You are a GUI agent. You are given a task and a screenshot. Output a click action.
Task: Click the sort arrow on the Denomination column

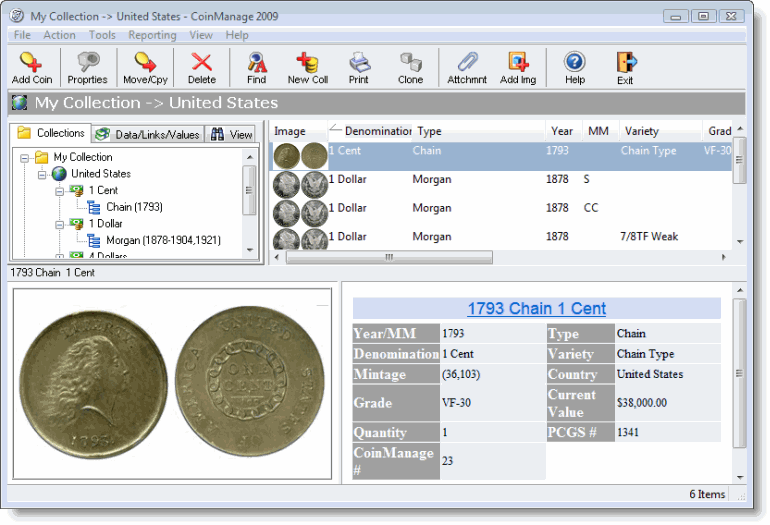coord(335,128)
